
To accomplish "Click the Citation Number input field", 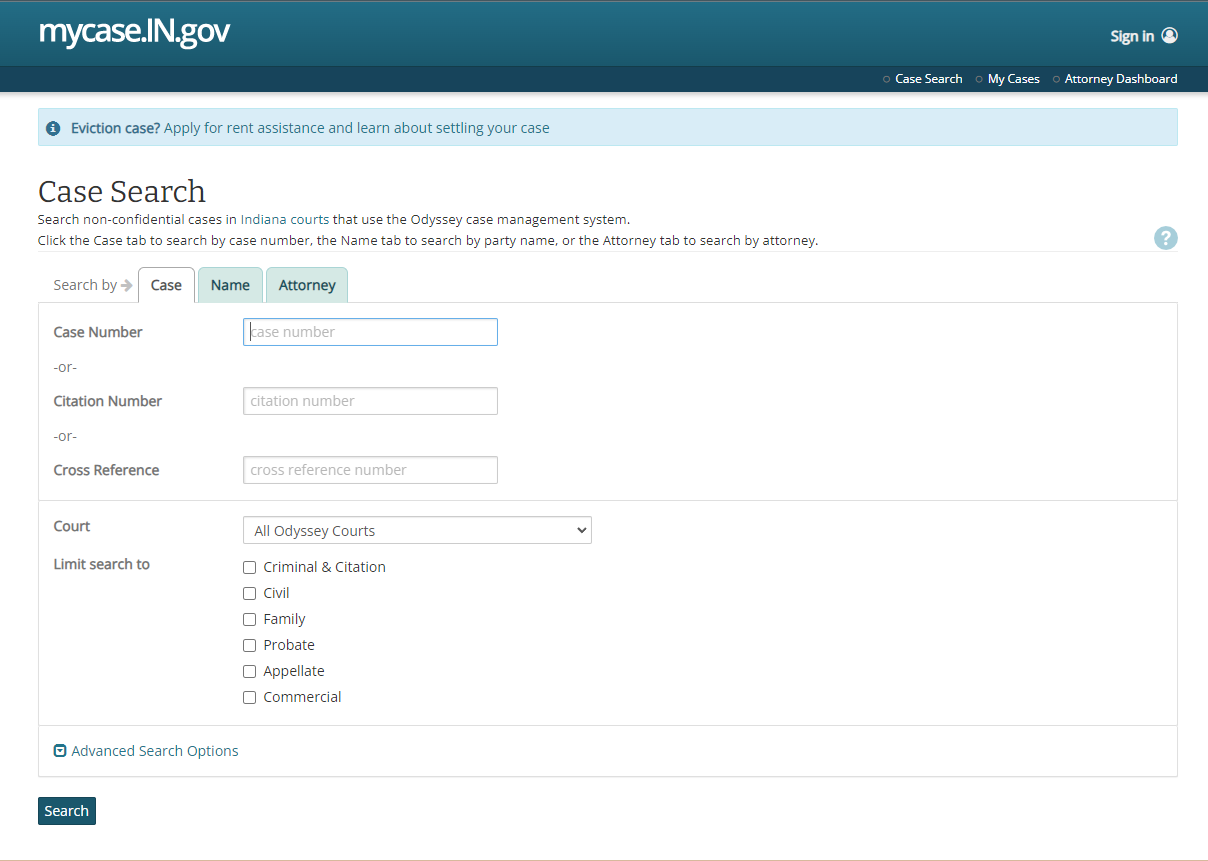I will click(x=370, y=401).
